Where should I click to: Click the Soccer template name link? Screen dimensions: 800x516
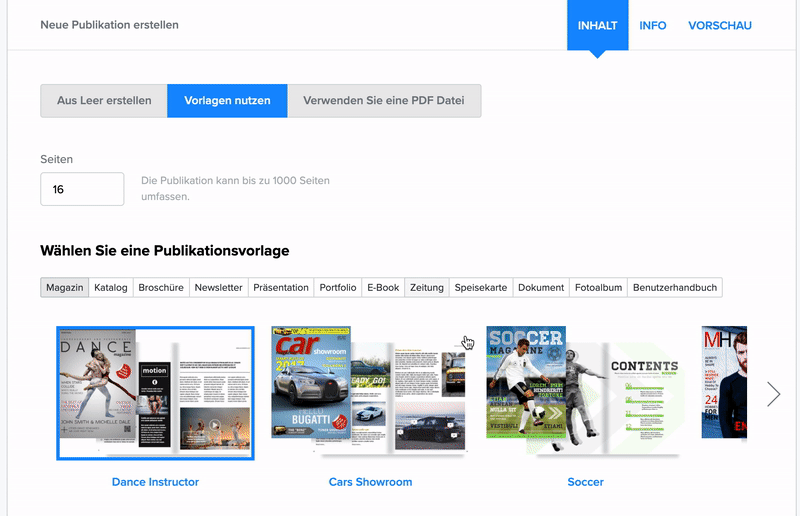(585, 482)
